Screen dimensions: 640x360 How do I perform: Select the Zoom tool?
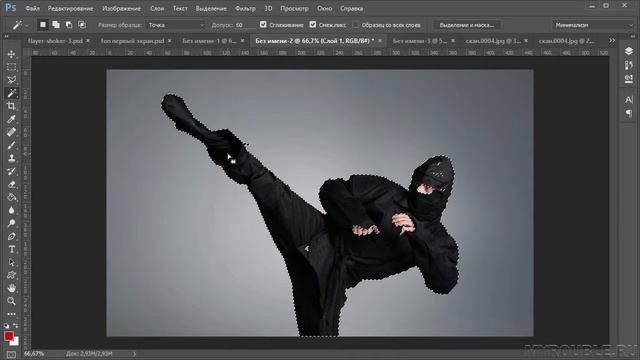[11, 301]
